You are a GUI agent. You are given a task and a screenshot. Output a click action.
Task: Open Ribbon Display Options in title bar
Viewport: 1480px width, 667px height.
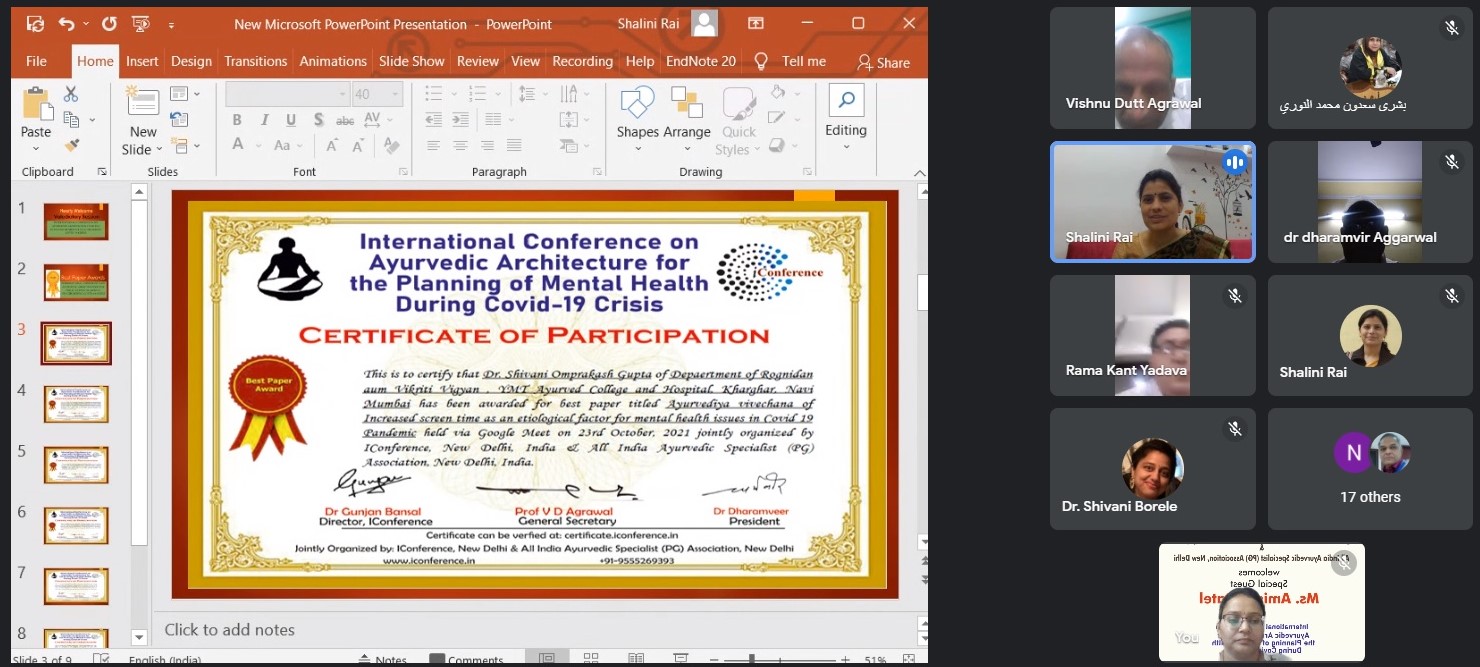click(755, 23)
